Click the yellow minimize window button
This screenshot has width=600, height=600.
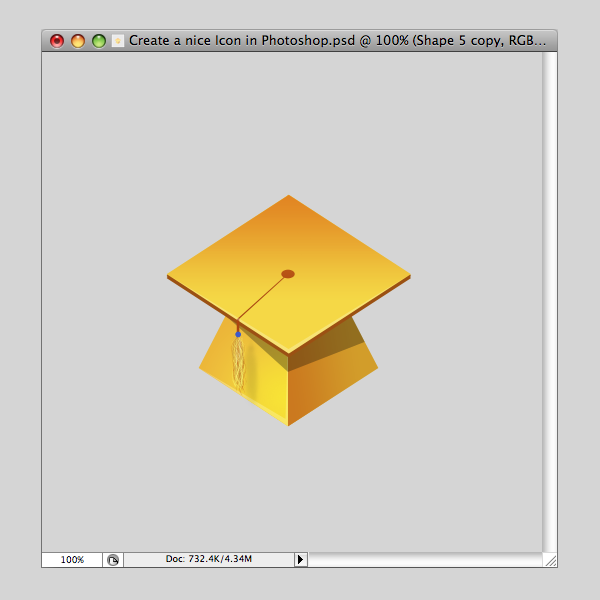click(78, 41)
